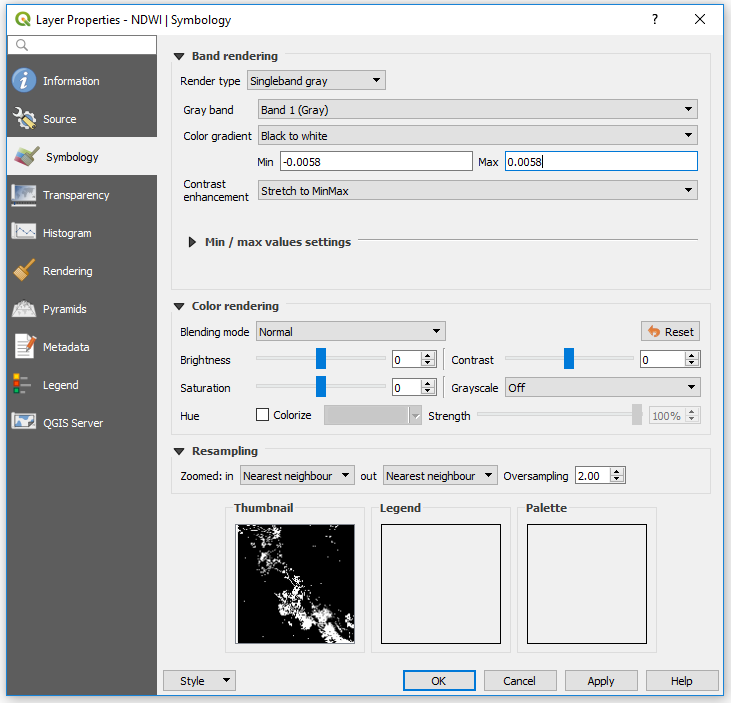Click the Metadata document icon
This screenshot has height=703, width=731.
(x=24, y=347)
